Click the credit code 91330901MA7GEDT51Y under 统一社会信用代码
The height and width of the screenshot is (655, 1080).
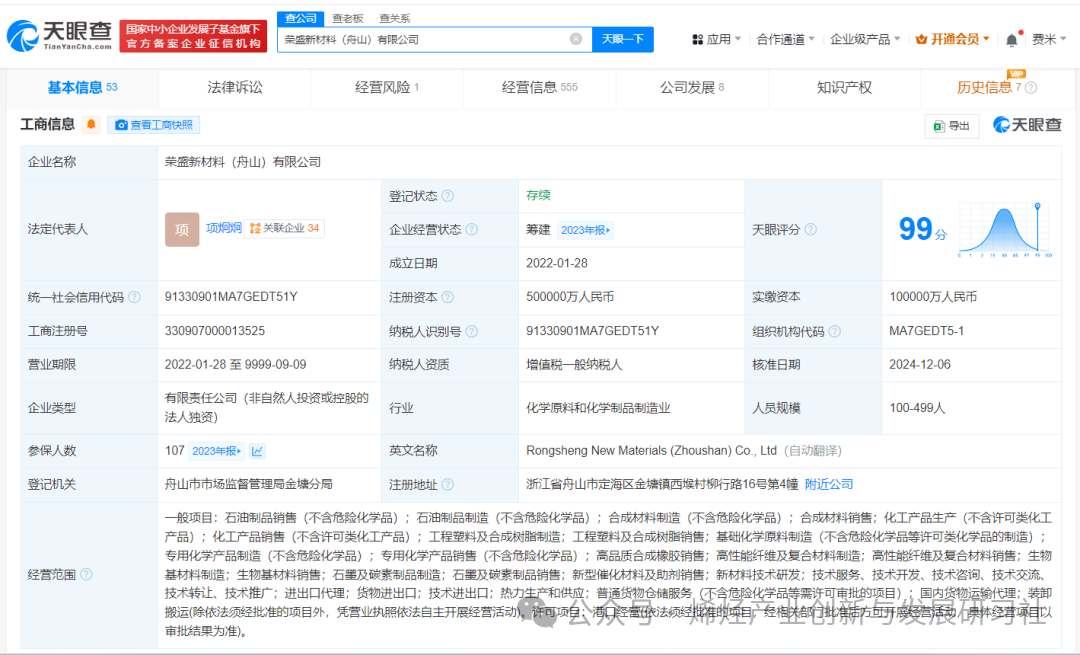click(231, 297)
